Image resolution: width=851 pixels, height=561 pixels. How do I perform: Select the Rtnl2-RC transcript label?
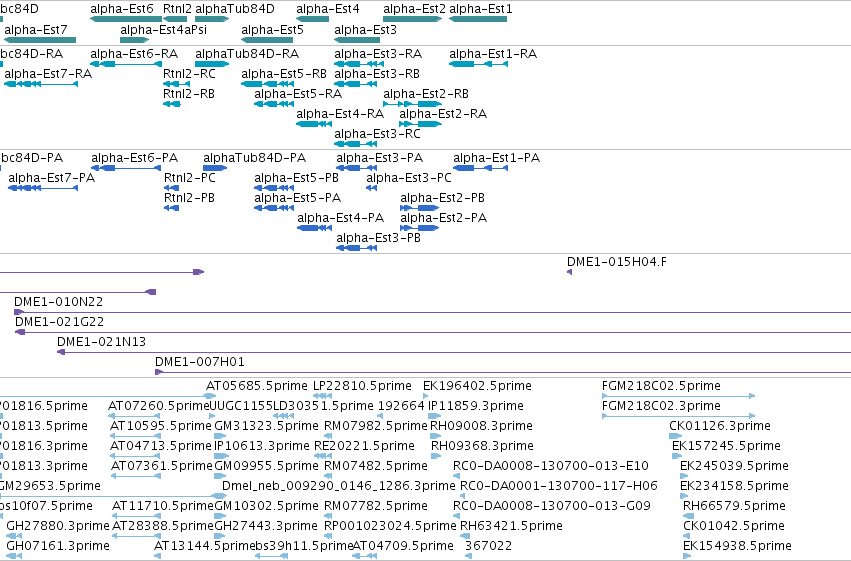point(189,74)
